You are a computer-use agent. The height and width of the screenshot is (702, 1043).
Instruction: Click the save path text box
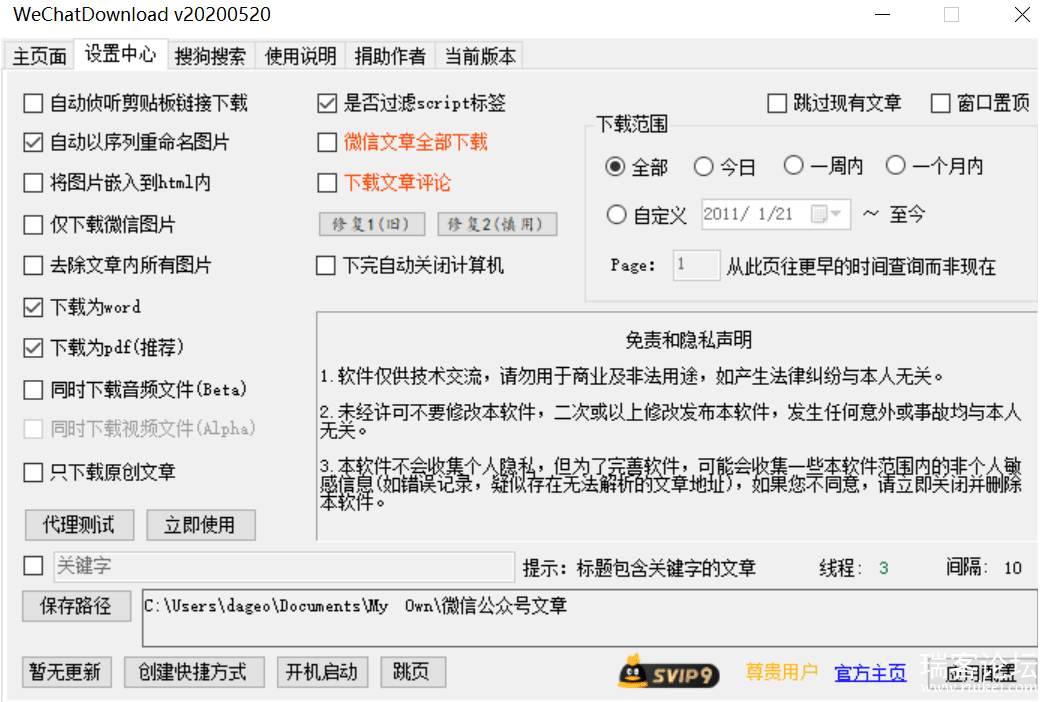[x=589, y=617]
